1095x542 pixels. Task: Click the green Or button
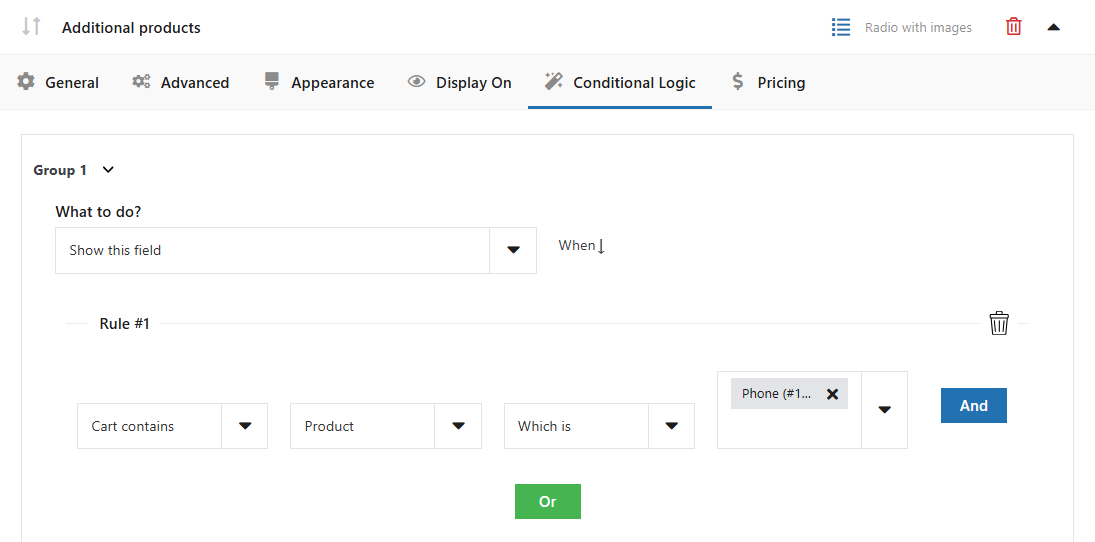[548, 501]
